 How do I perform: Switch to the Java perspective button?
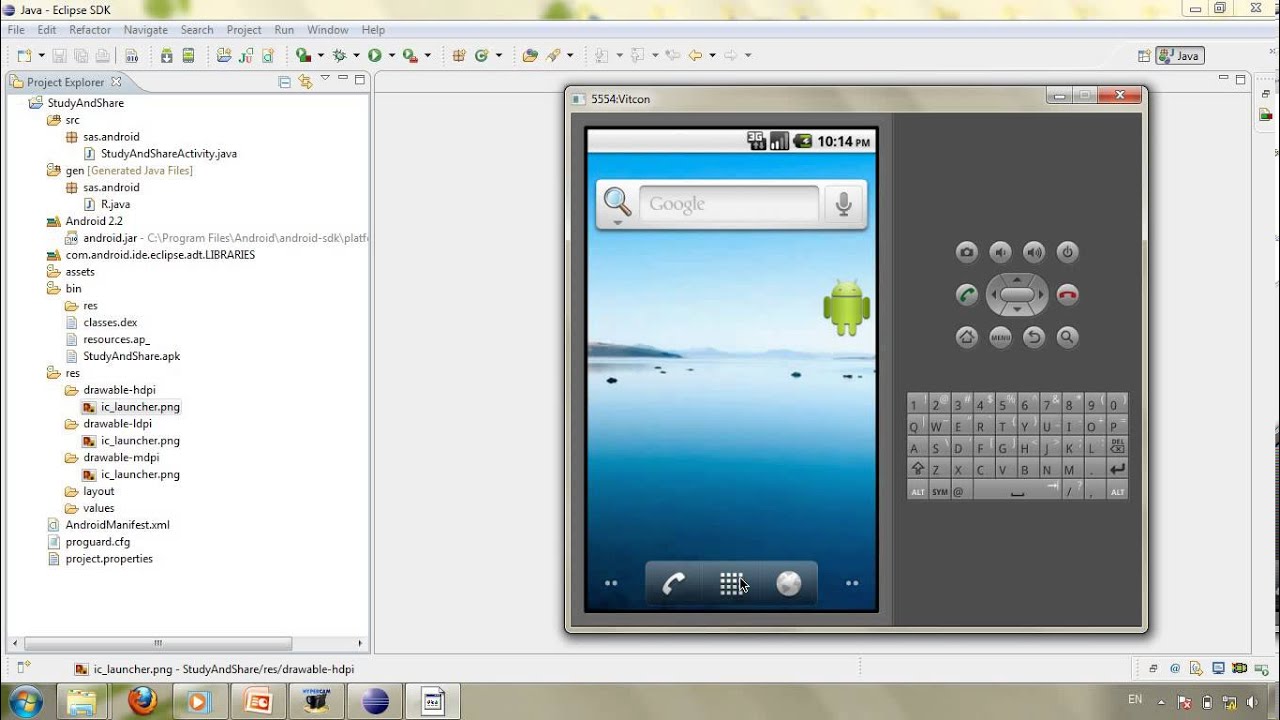pyautogui.click(x=1180, y=56)
